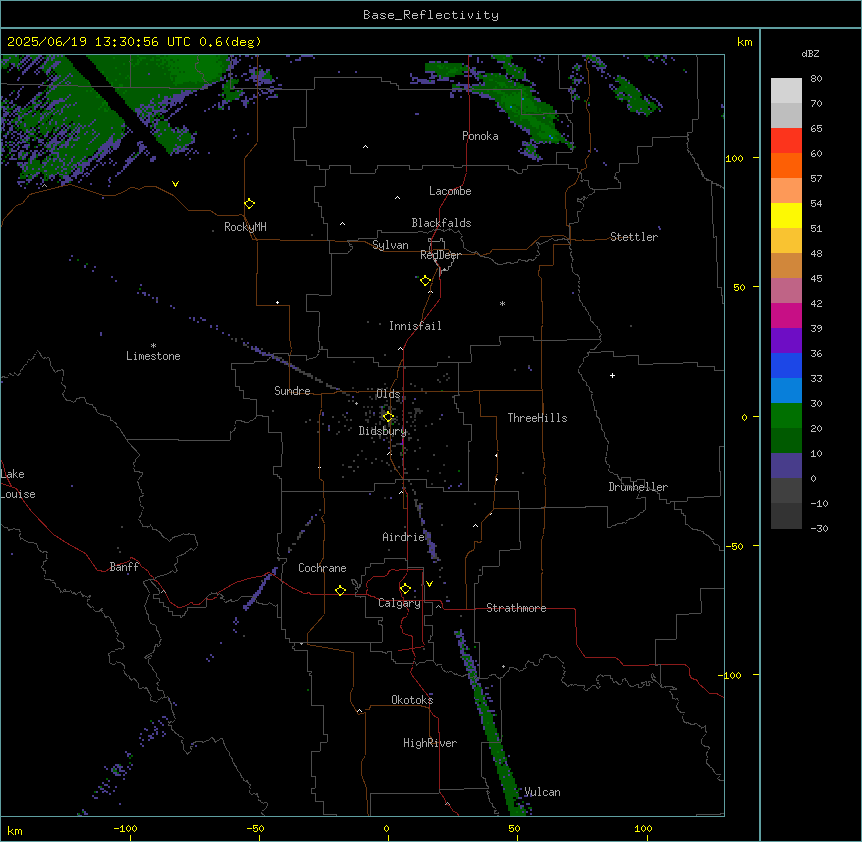Select the purple 39-36 dBZ color swatch
862x842 pixels.
786,341
